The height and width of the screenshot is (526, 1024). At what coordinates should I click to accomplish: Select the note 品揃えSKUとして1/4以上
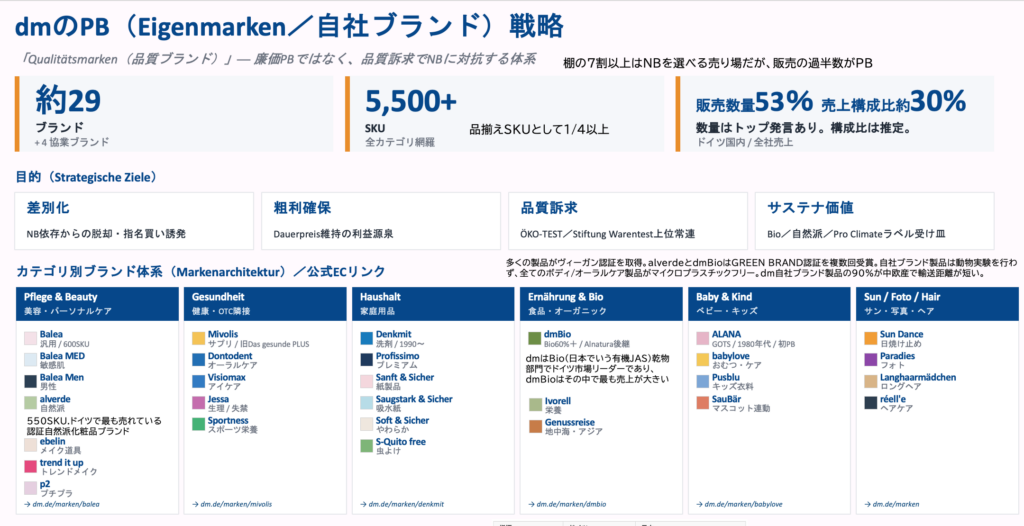coord(539,129)
